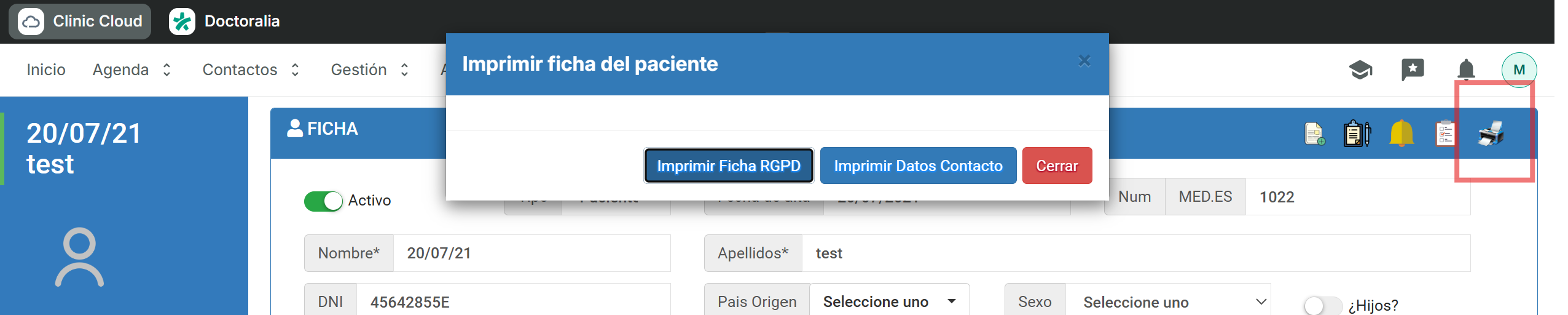
Task: Open the notifications bell in navbar
Action: (x=1466, y=70)
